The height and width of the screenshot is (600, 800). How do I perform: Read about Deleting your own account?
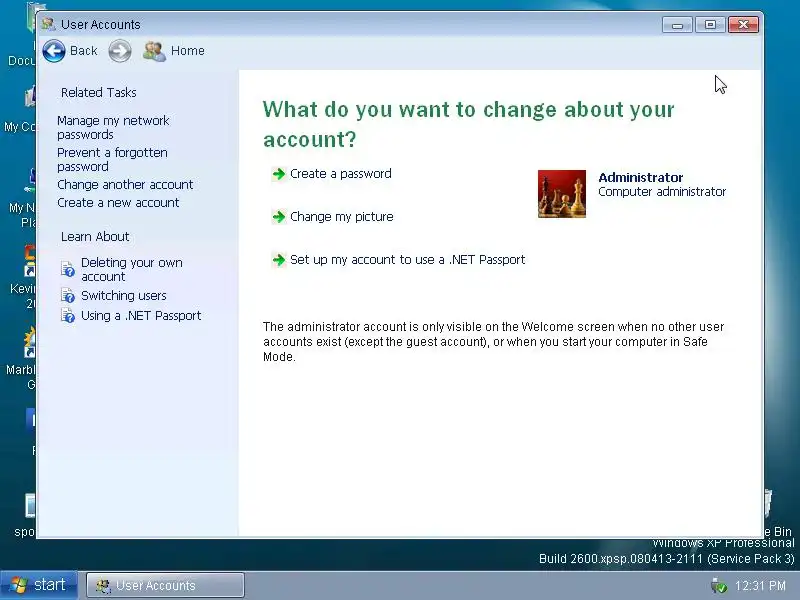click(x=132, y=269)
